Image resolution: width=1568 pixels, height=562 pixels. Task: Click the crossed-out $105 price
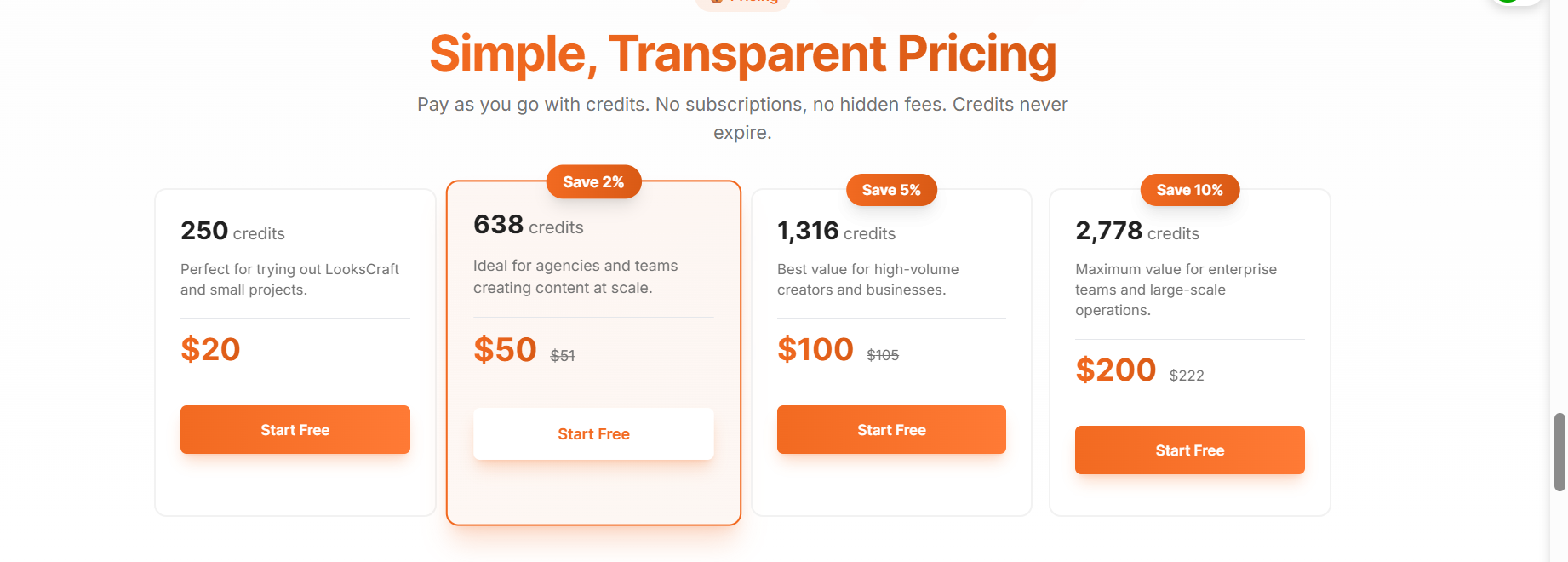(883, 355)
